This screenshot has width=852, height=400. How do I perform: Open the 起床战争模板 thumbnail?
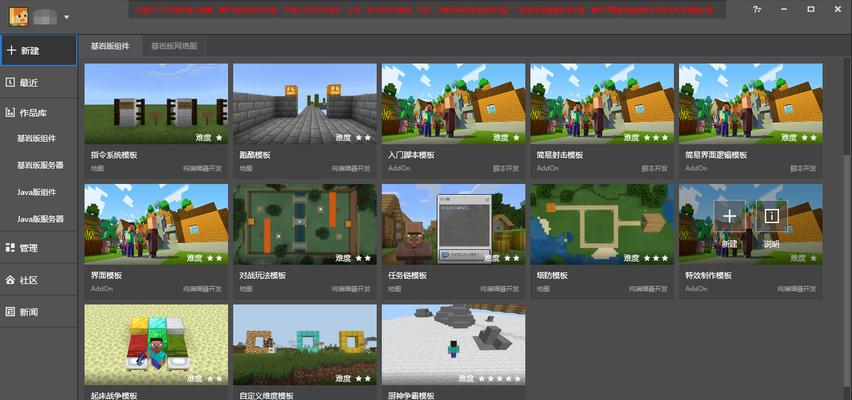point(156,345)
